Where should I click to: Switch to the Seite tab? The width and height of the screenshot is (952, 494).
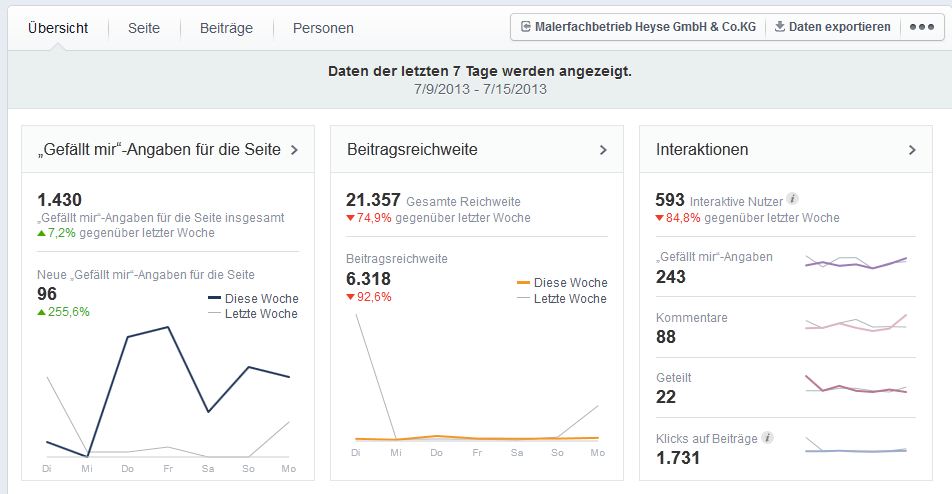pyautogui.click(x=144, y=28)
